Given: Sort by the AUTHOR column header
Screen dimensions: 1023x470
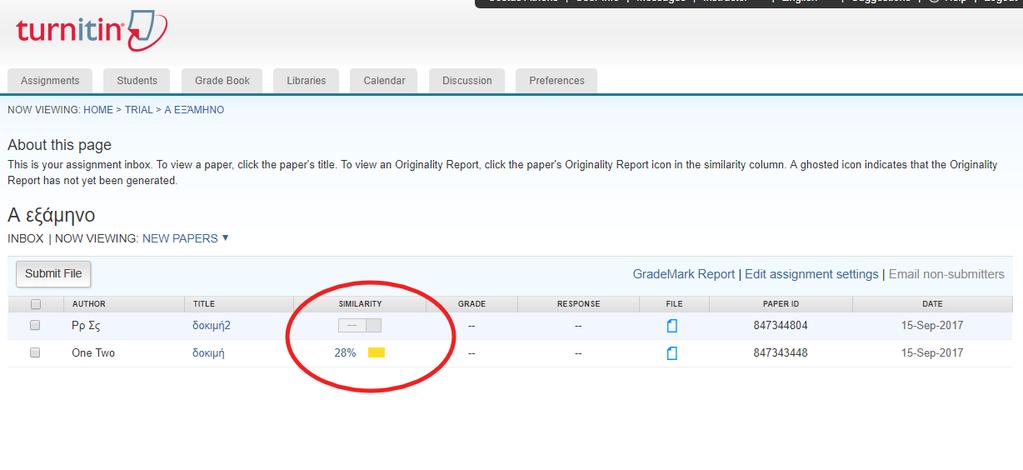Looking at the screenshot, I should point(89,304).
